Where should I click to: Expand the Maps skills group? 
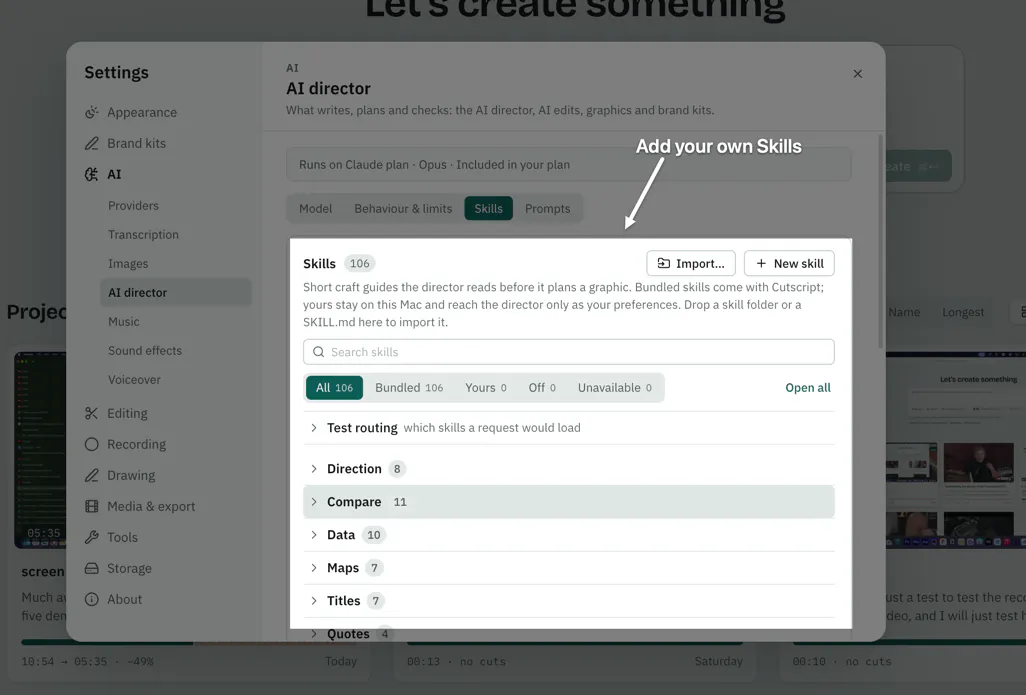569,568
